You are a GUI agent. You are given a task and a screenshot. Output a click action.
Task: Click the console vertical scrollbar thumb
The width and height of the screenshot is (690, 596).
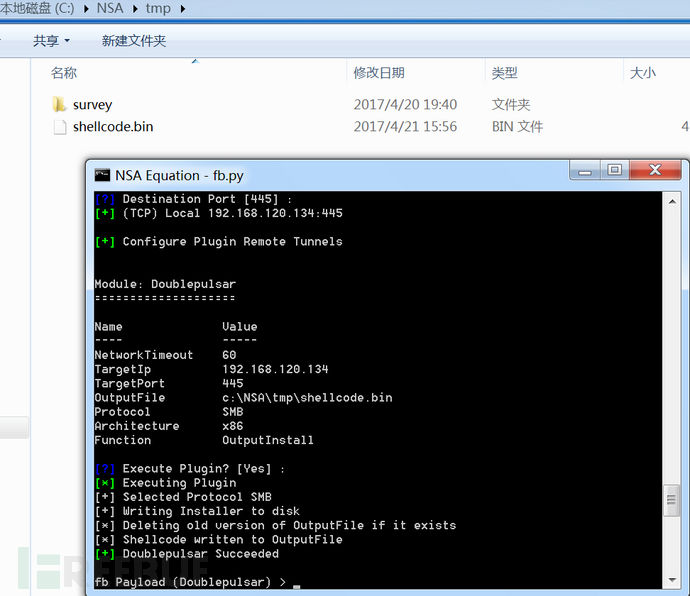tap(672, 500)
